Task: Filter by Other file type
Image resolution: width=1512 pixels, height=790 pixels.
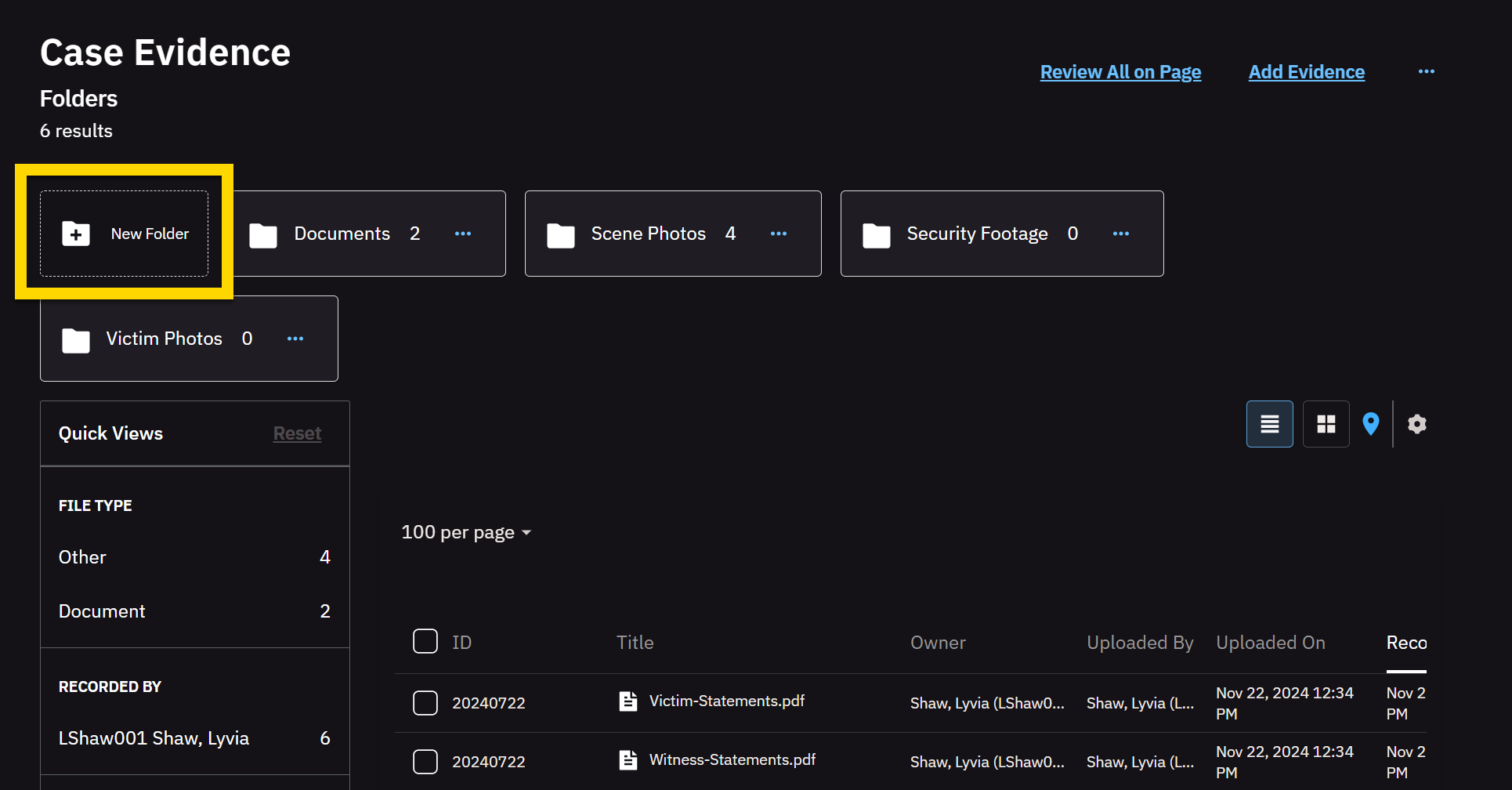Action: 82,557
